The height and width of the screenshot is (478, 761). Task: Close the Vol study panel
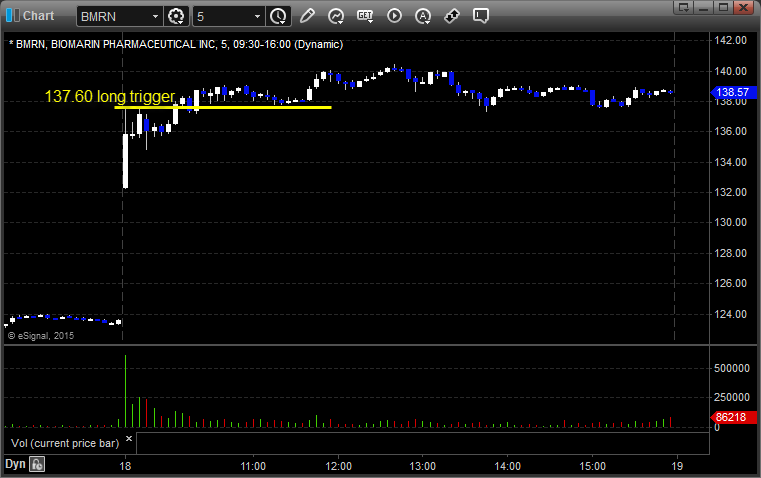pyautogui.click(x=129, y=439)
